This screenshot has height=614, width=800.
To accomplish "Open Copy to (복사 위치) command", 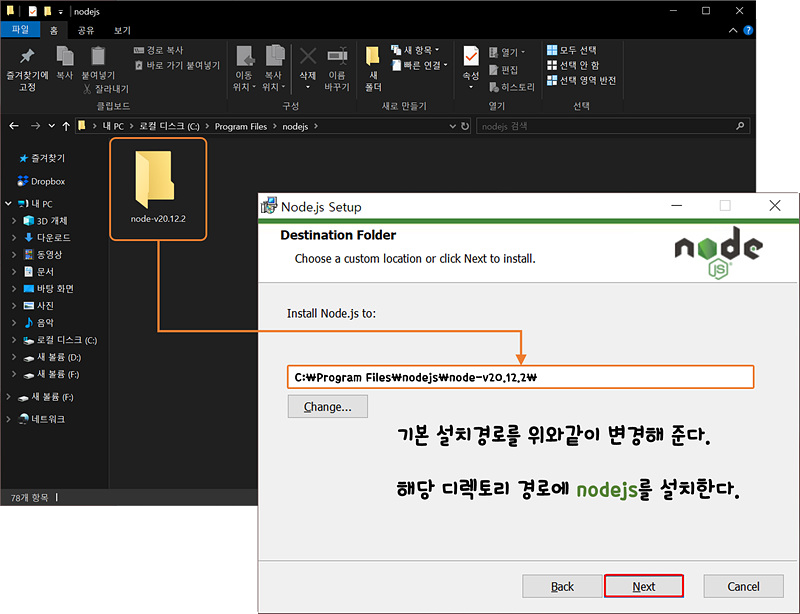I will [273, 69].
